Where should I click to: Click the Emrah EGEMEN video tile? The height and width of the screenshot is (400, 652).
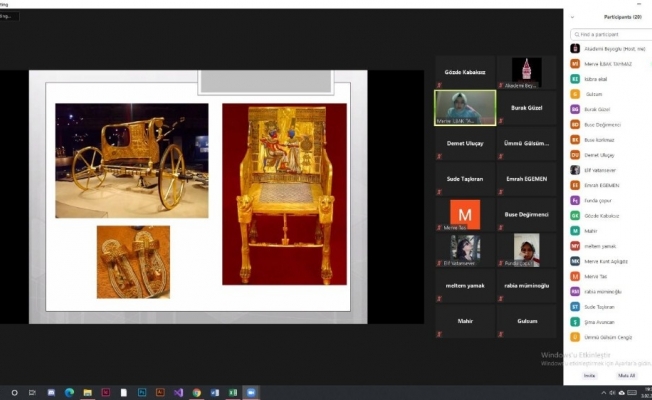pos(527,178)
